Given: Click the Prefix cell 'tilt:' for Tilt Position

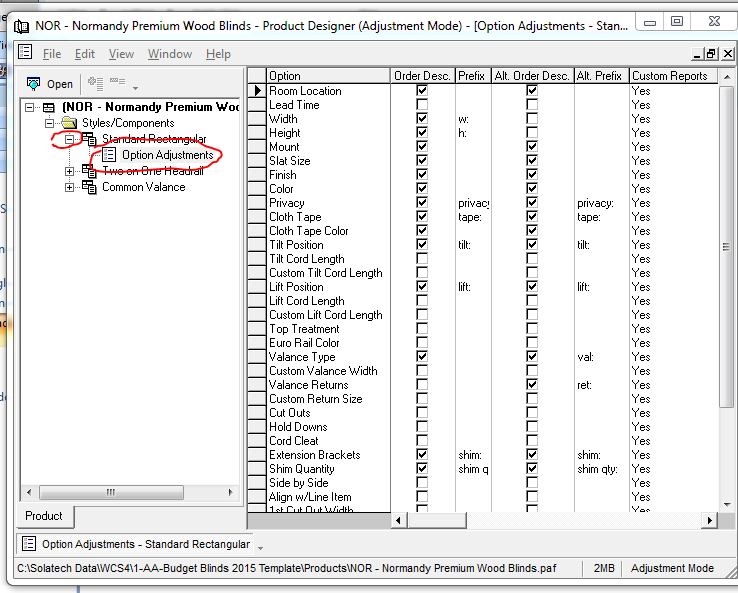Looking at the screenshot, I should tap(473, 245).
